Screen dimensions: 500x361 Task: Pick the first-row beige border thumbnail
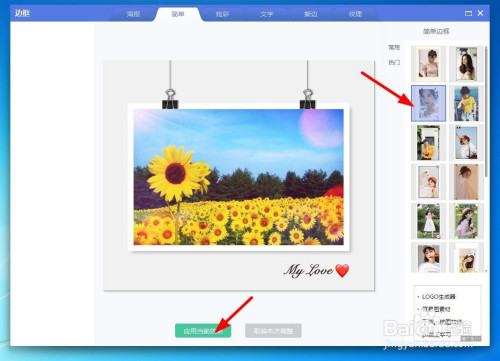click(x=428, y=64)
